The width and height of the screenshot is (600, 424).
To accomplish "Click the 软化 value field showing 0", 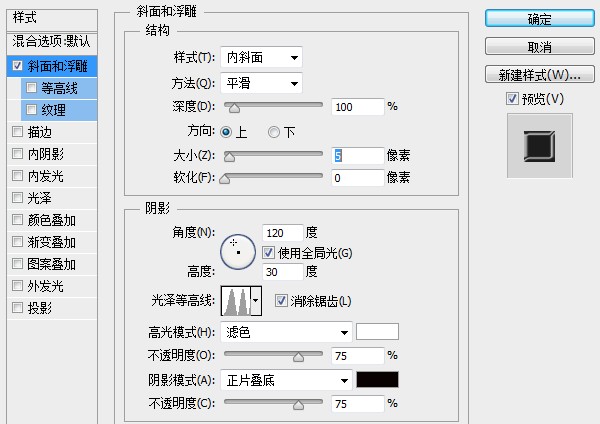I will pos(357,178).
